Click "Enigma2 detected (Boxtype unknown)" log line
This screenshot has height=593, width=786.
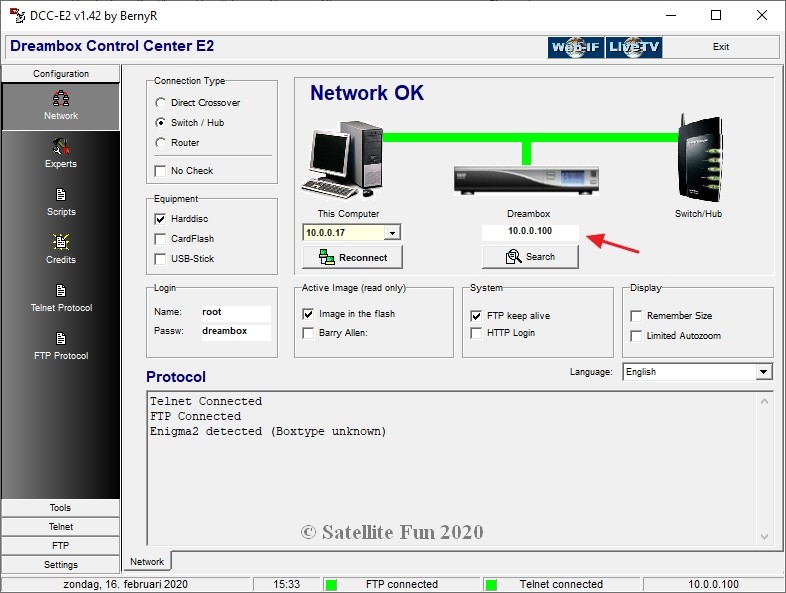click(x=268, y=432)
